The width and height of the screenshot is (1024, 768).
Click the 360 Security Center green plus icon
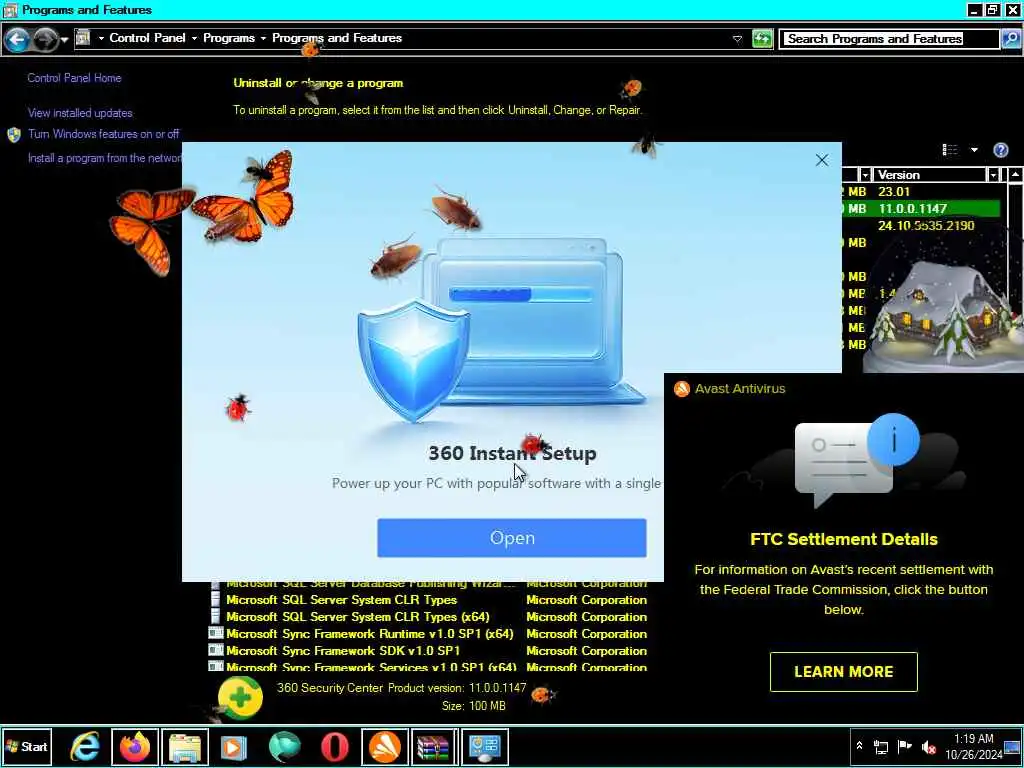click(240, 697)
